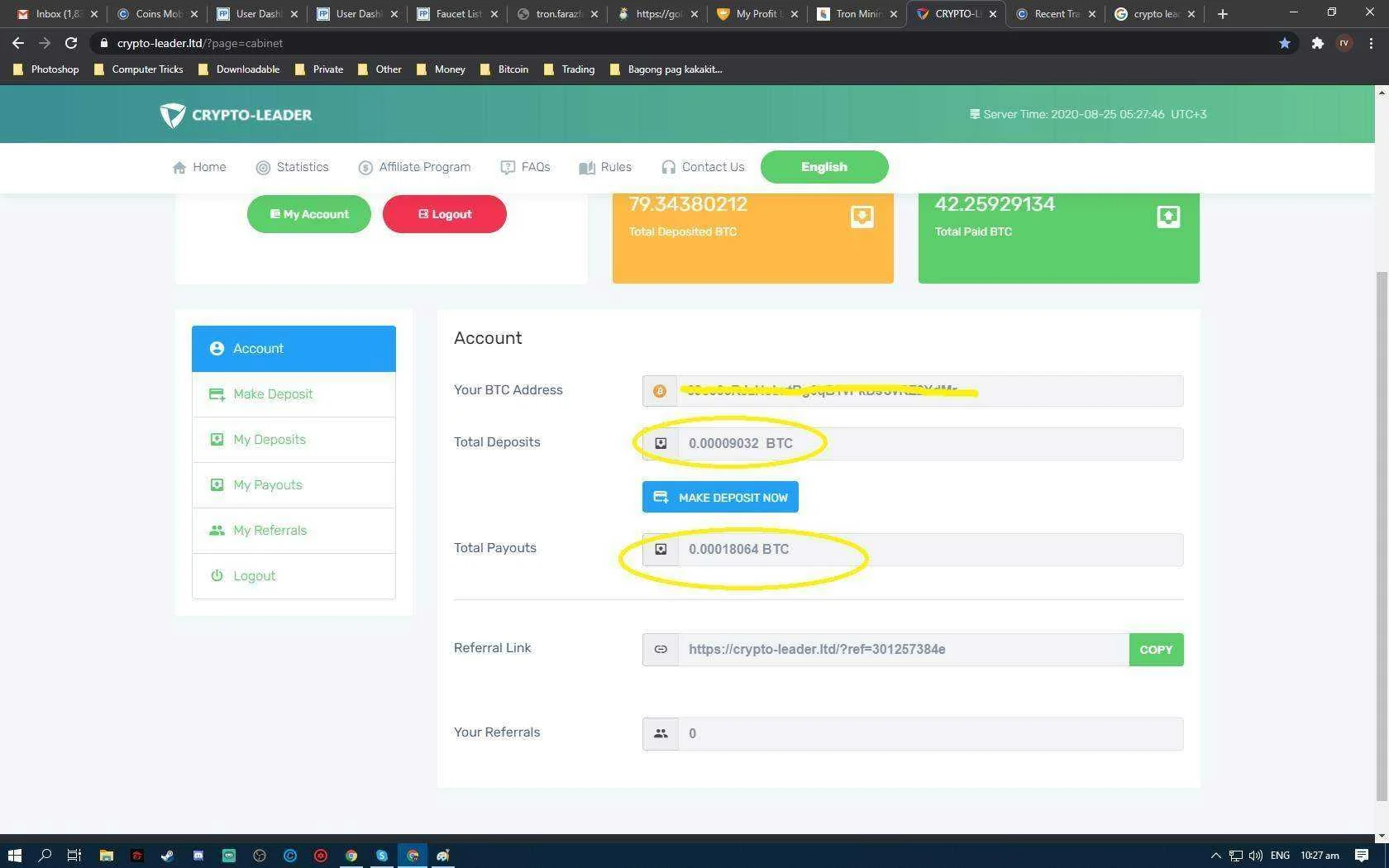Screen dimensions: 1389x868
Task: Click the sidebar Logout power icon
Action: click(217, 576)
